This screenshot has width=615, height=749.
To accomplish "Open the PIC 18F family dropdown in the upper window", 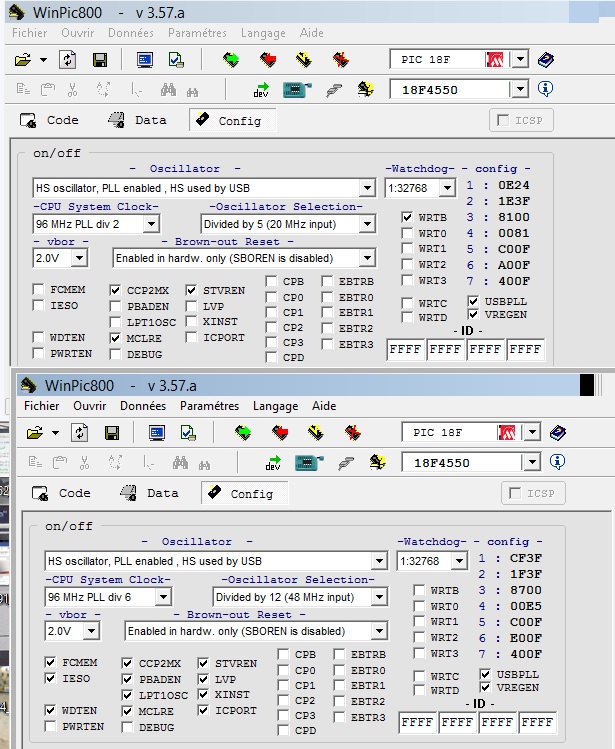I will pyautogui.click(x=520, y=60).
